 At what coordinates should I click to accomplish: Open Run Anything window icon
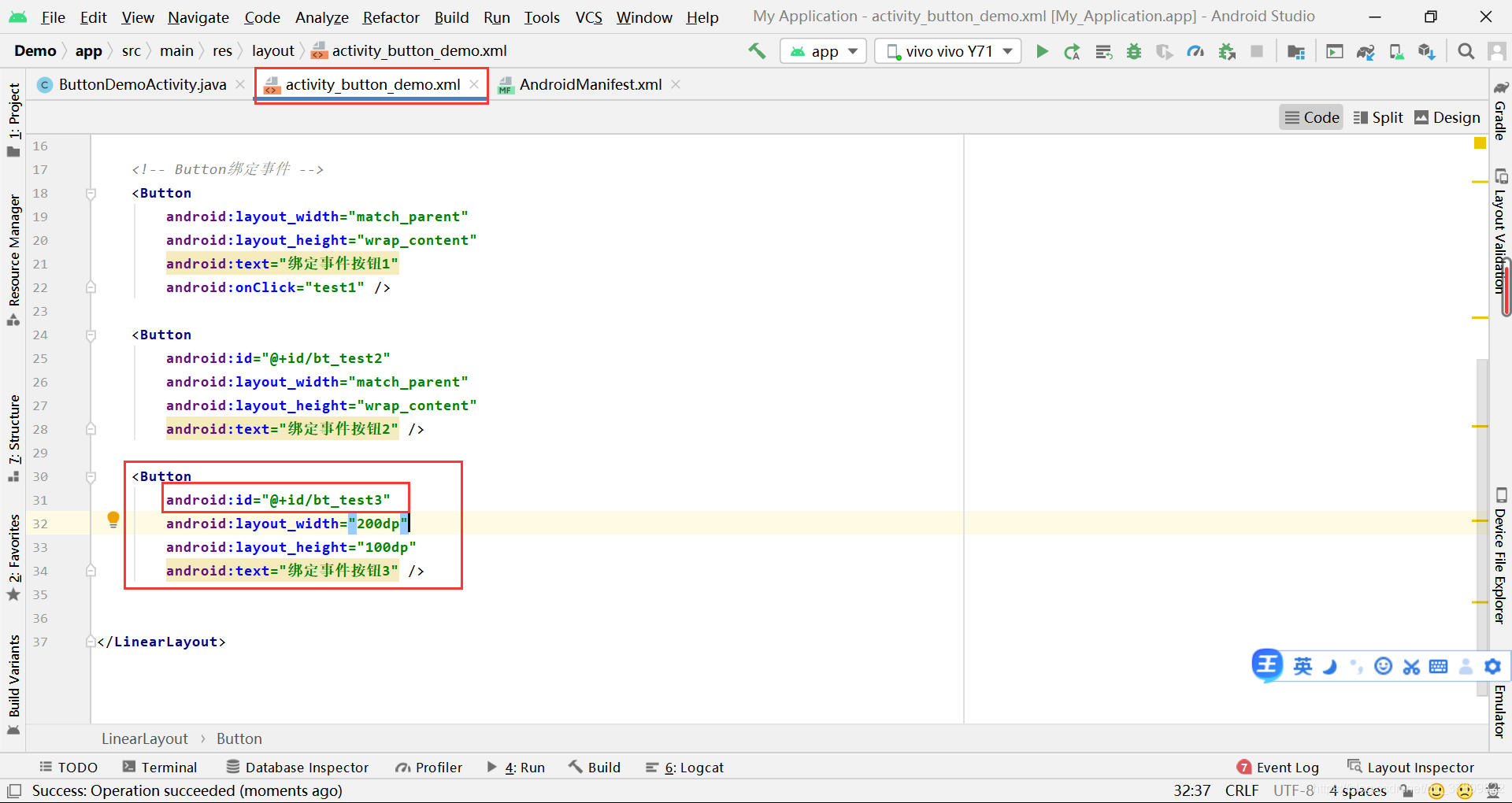coord(1335,52)
